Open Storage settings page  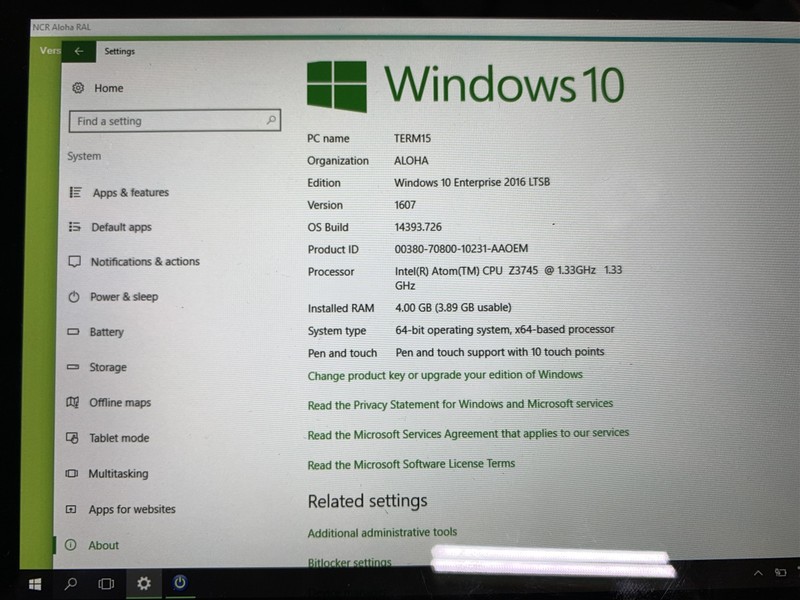point(108,367)
